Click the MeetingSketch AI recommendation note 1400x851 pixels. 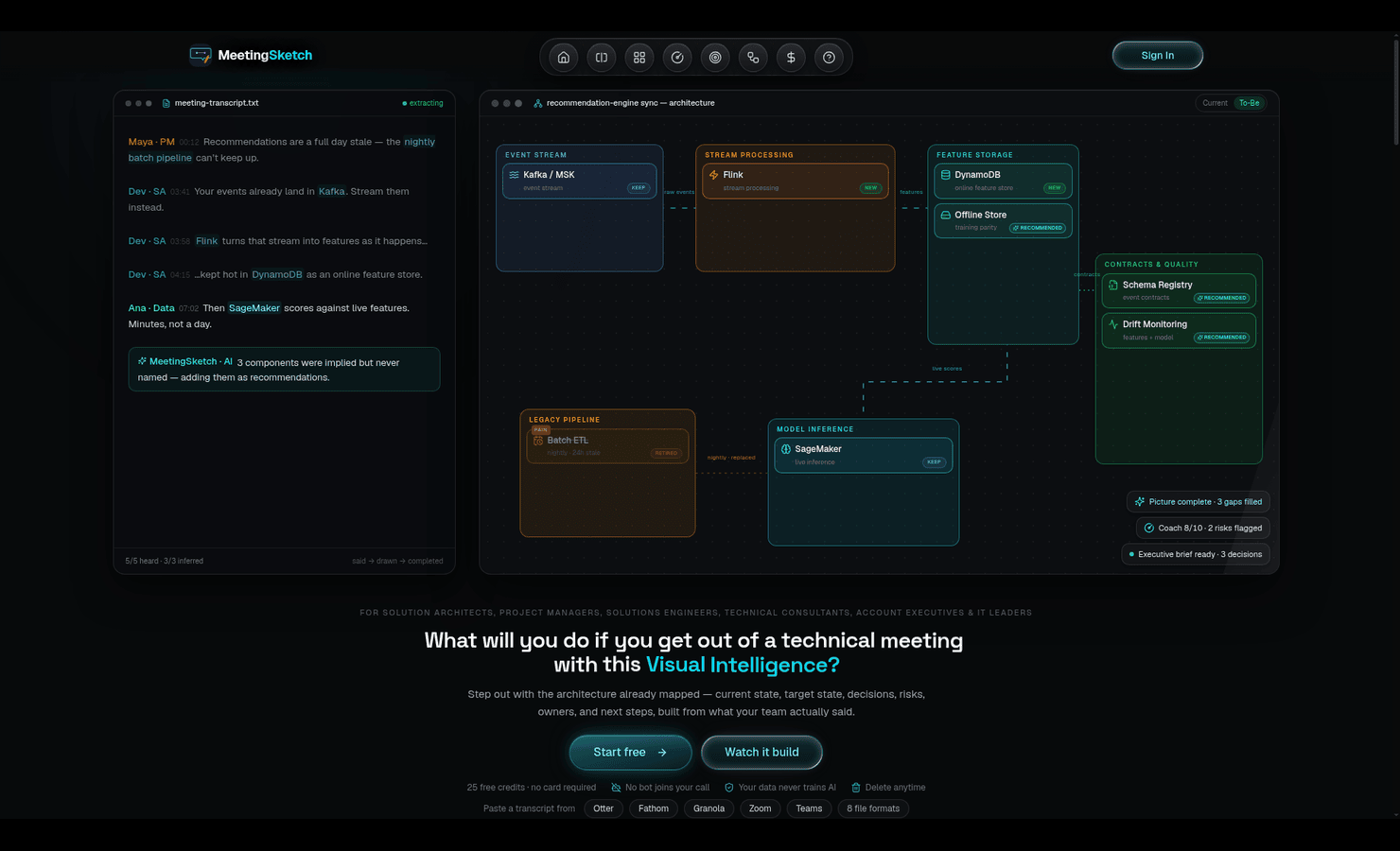click(x=284, y=370)
